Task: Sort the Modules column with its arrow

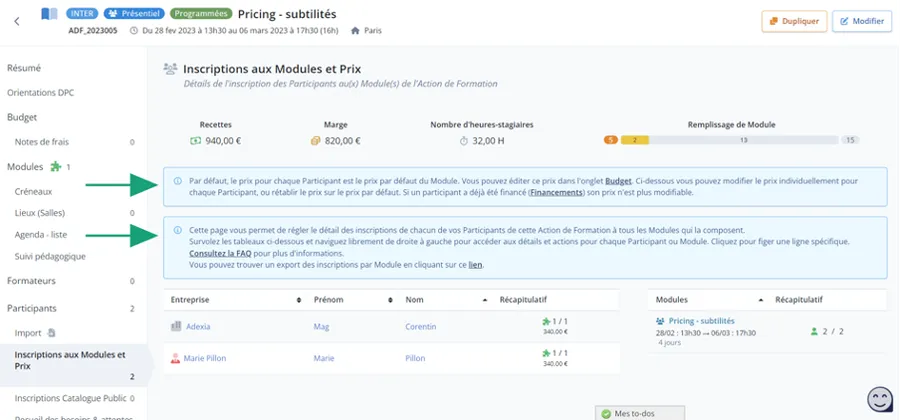Action: click(x=762, y=300)
